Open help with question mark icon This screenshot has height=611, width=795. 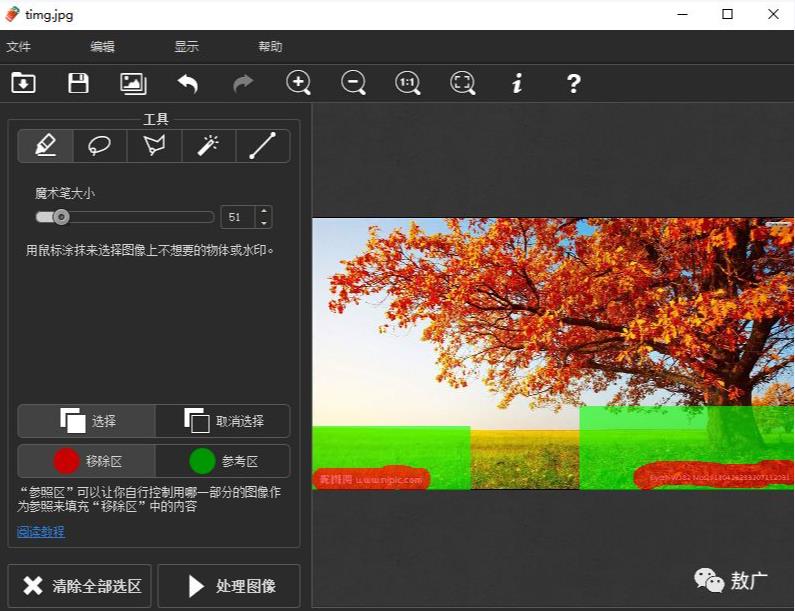click(x=573, y=83)
